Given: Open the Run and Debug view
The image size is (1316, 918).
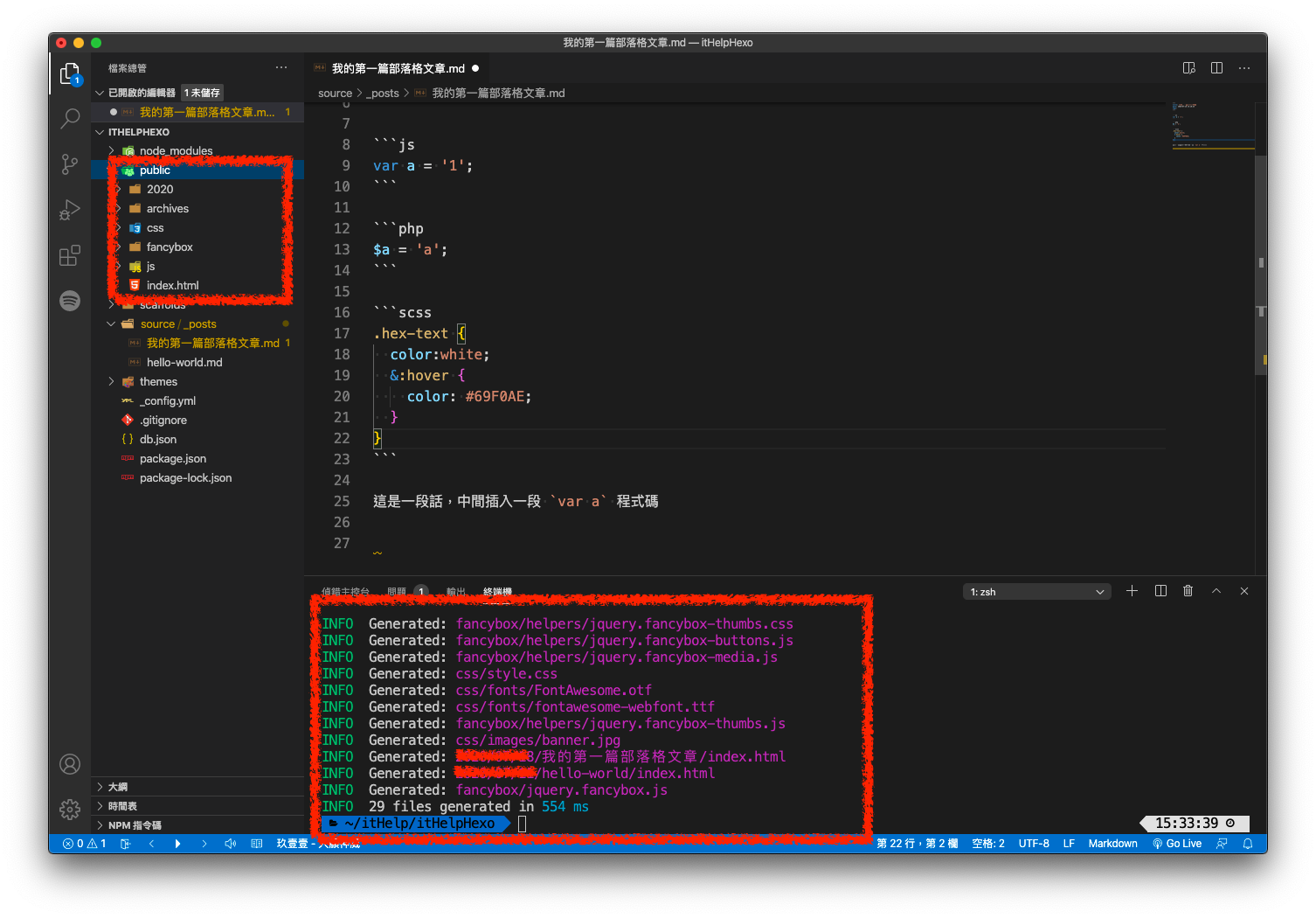Looking at the screenshot, I should [x=70, y=210].
